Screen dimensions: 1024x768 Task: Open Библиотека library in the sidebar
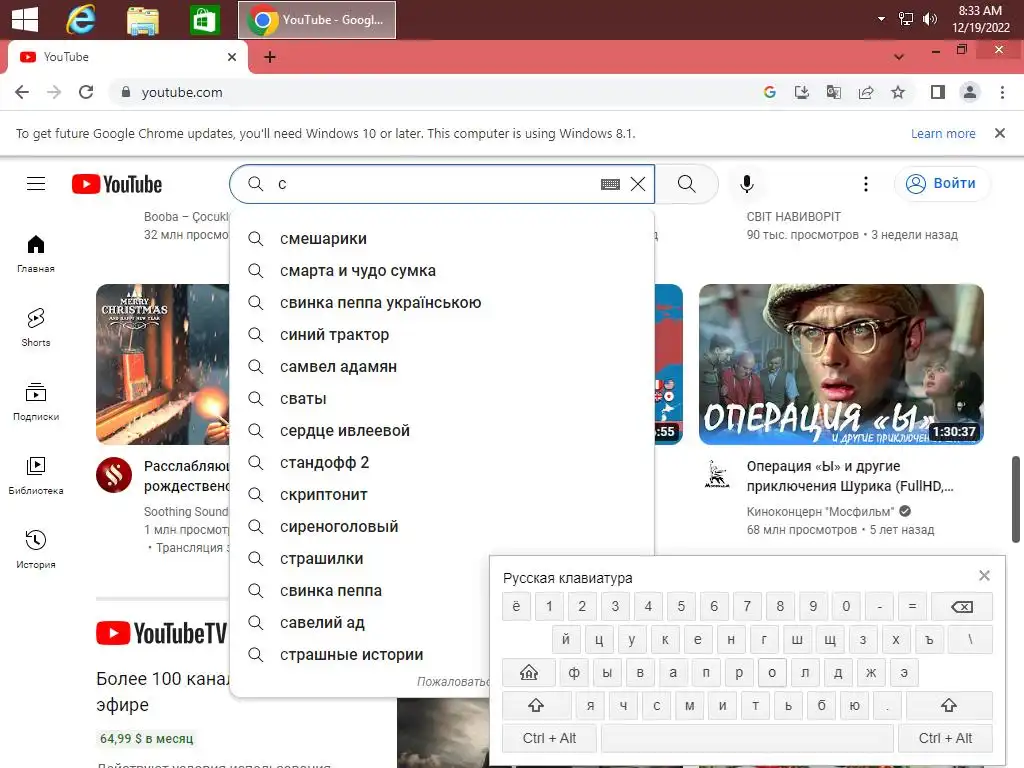pos(36,475)
